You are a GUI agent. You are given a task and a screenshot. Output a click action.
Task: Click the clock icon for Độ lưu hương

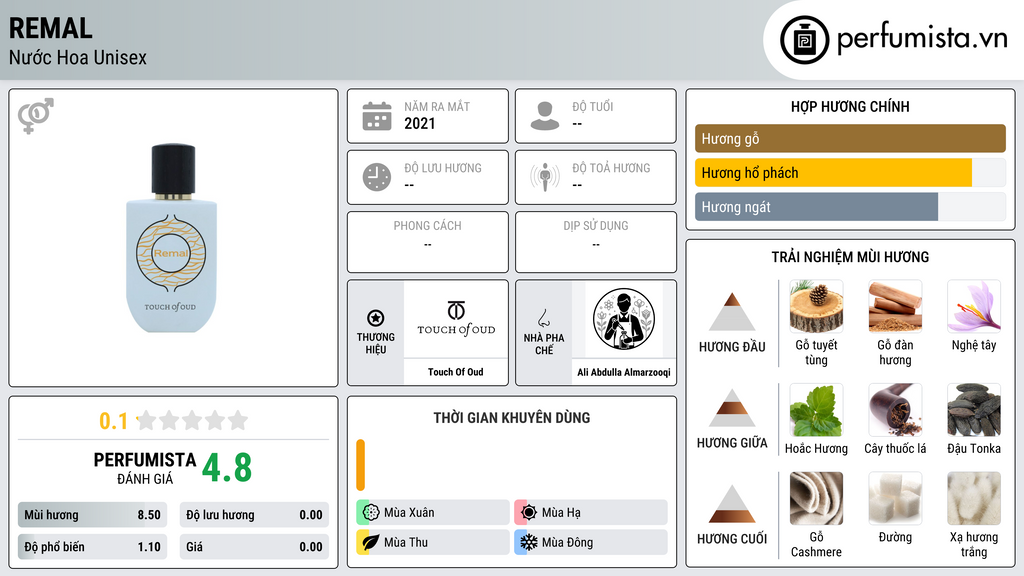[377, 177]
